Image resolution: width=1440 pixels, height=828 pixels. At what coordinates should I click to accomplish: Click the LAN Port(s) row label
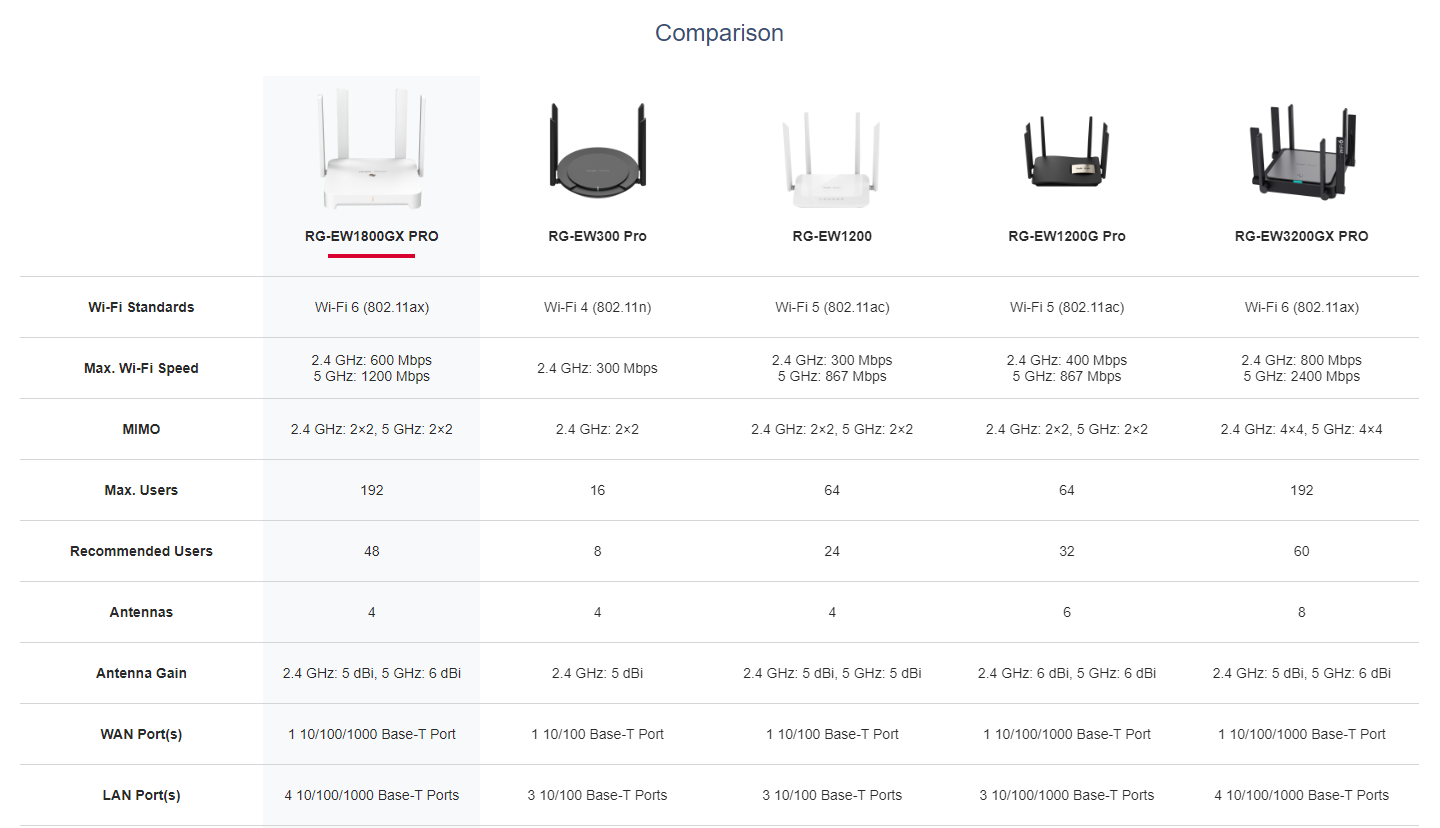click(141, 795)
